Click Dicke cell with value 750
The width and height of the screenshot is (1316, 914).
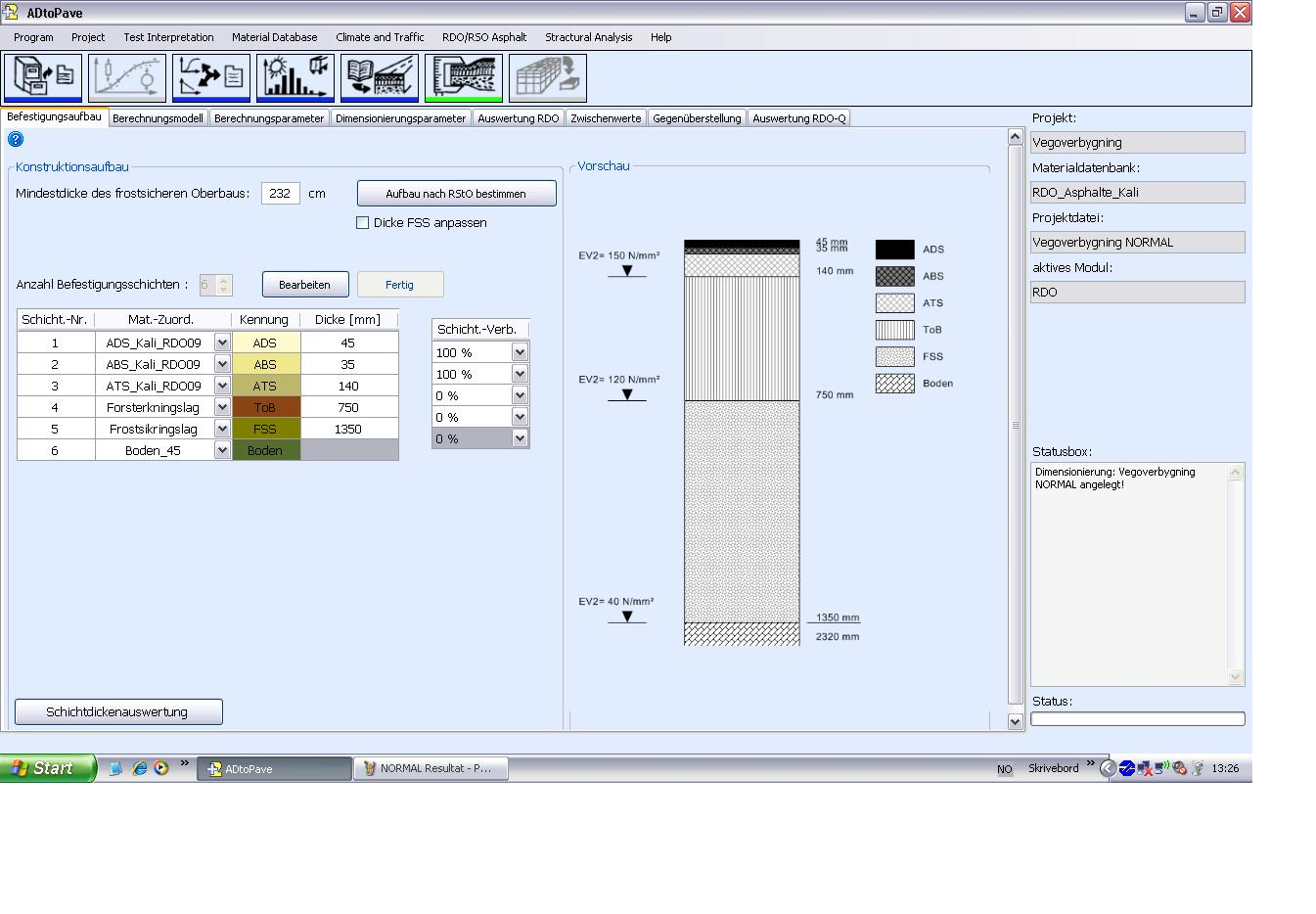[348, 407]
